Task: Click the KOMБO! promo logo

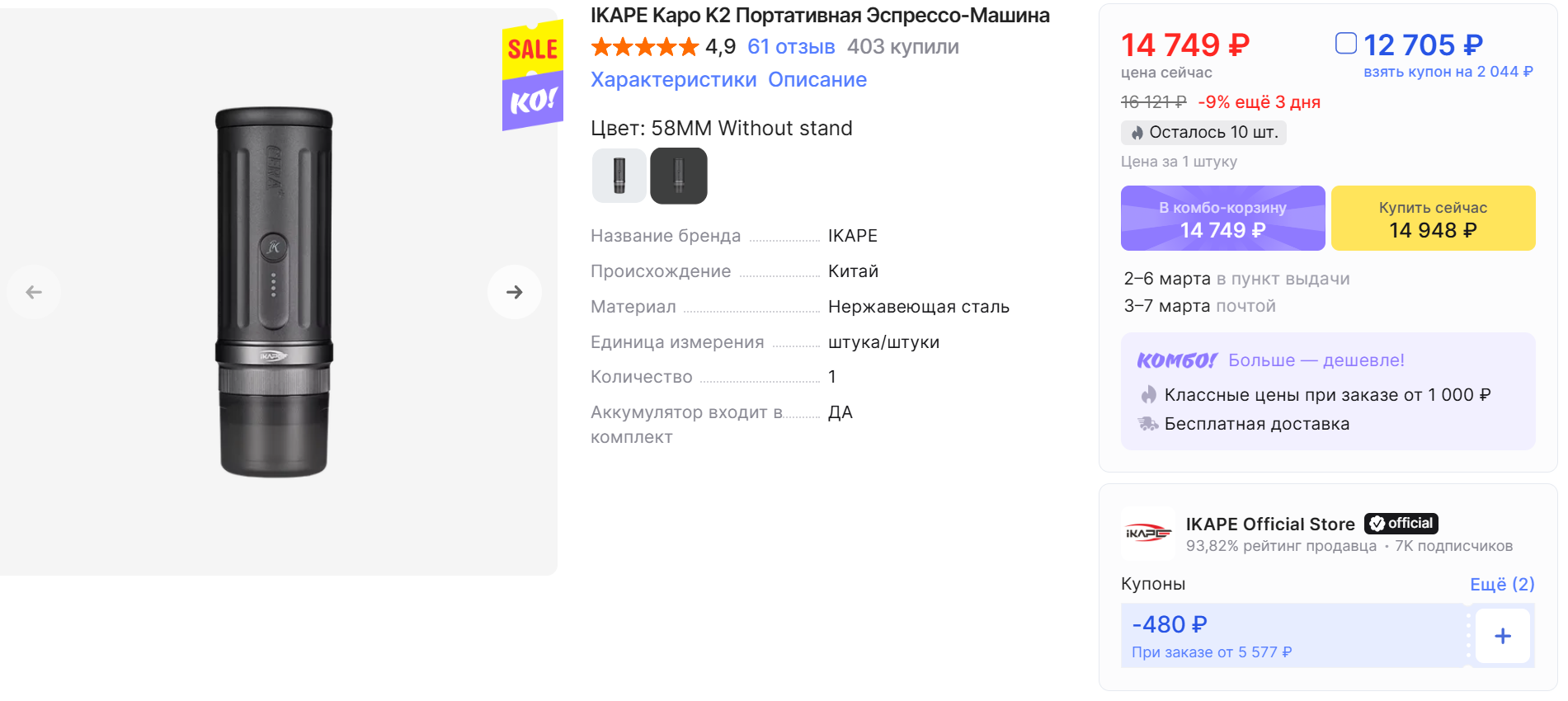Action: pos(1176,360)
